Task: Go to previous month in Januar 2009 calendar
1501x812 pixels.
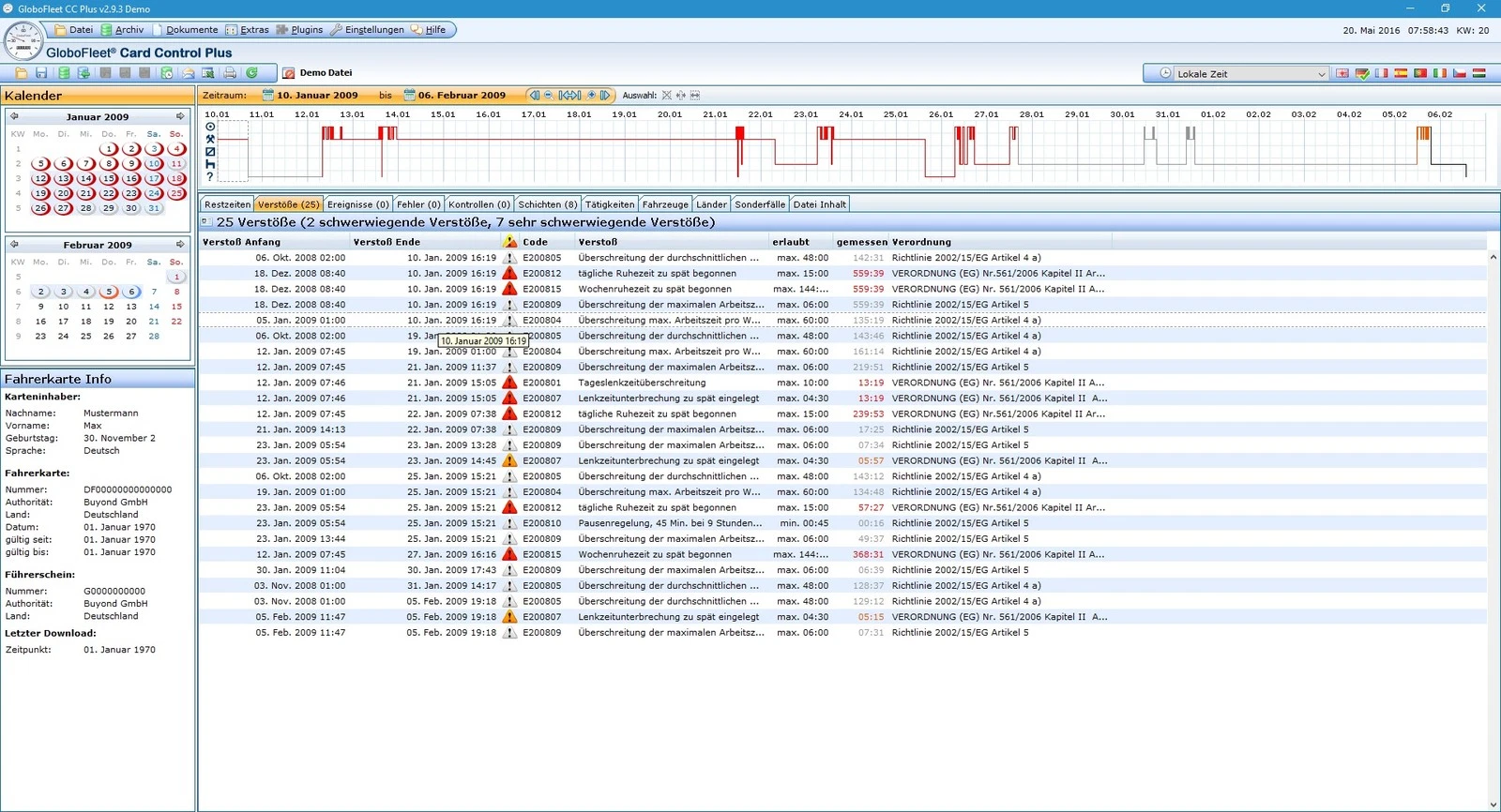Action: (14, 116)
